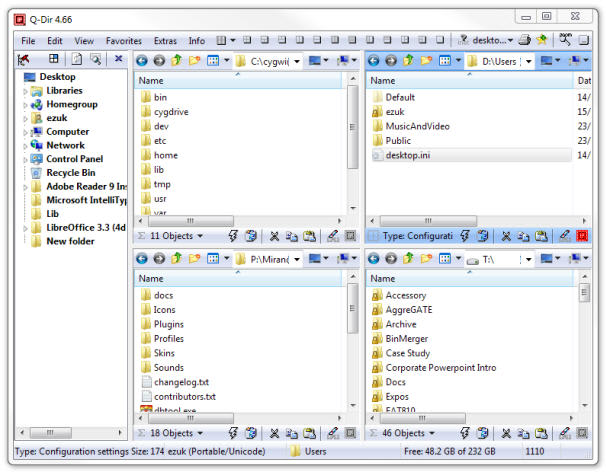Click the magnifier tool icon in toolbar
This screenshot has width=606, height=474.
565,39
